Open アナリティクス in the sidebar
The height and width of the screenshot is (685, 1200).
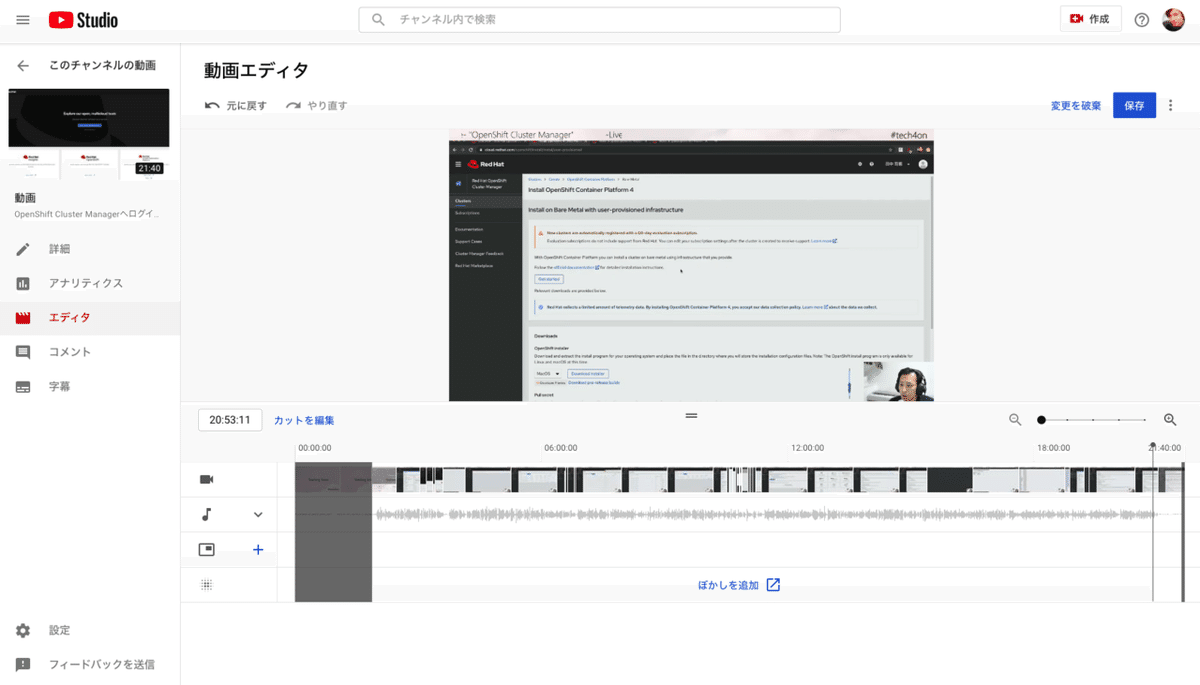90,283
